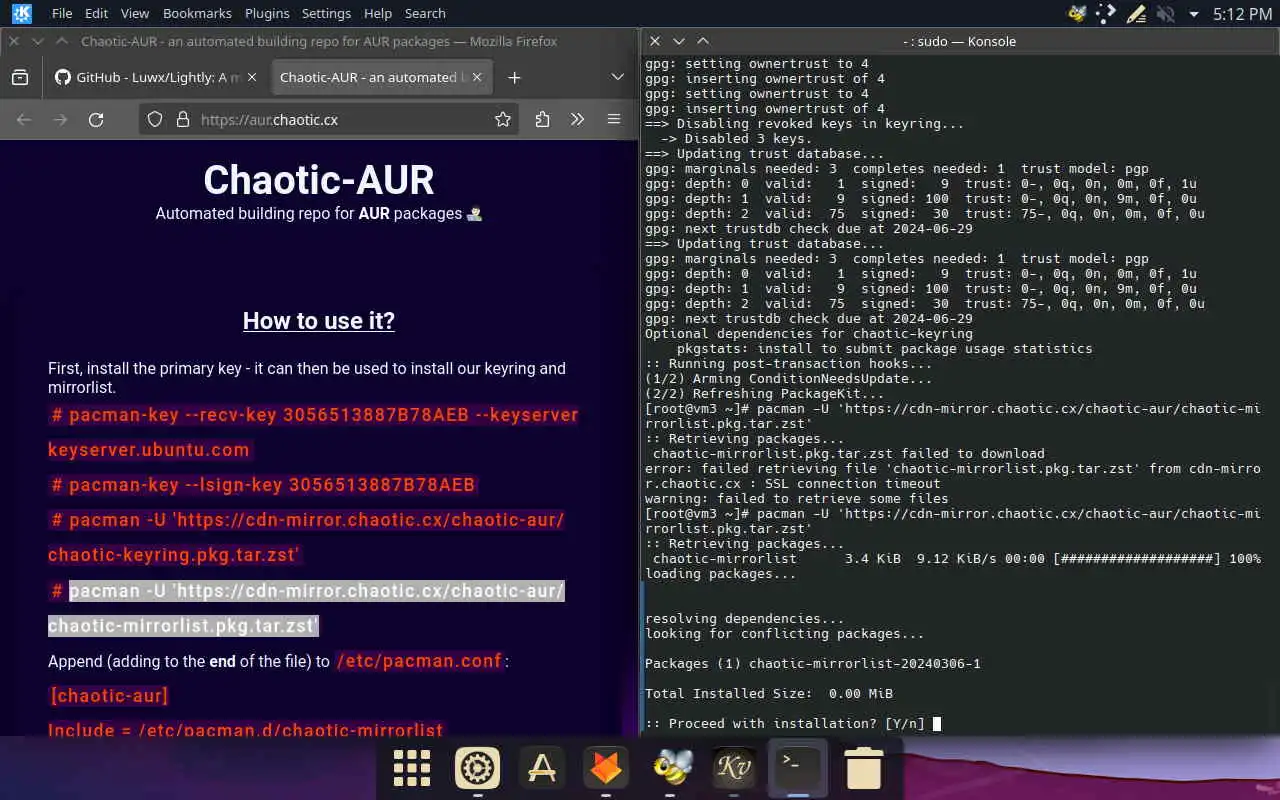Open a new Firefox tab with plus
This screenshot has width=1280, height=800.
(514, 77)
